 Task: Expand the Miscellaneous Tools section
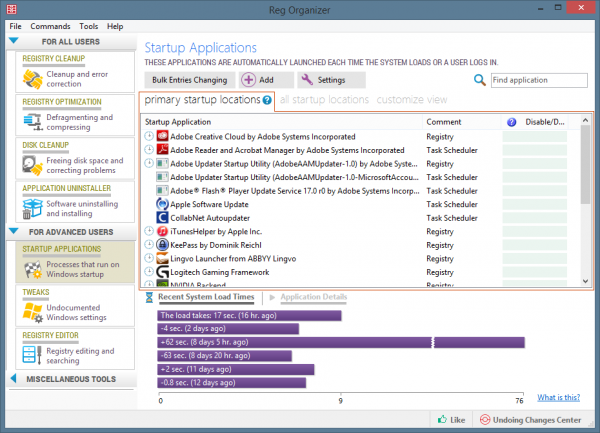coord(14,378)
